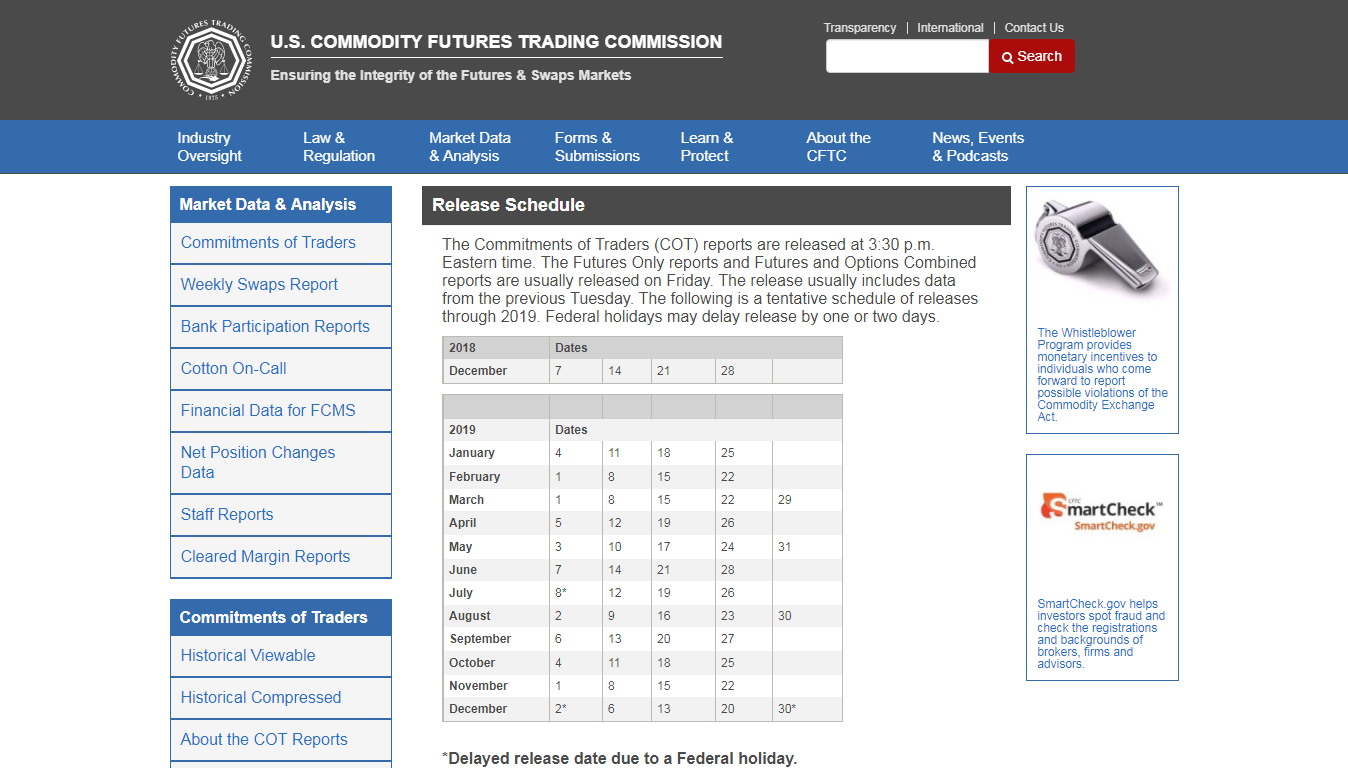
Task: Click March 2019 date 29
Action: (784, 500)
